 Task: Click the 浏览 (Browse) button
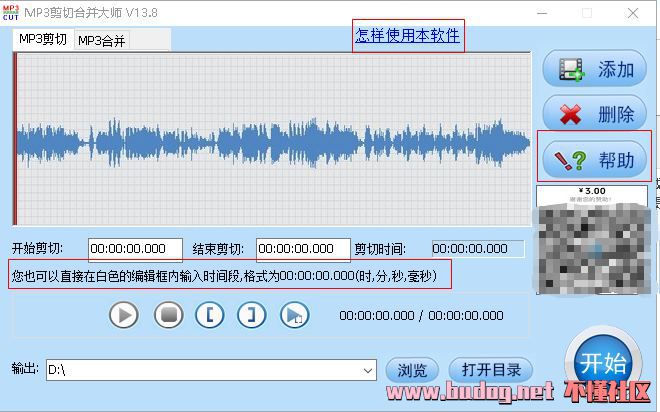tap(412, 370)
